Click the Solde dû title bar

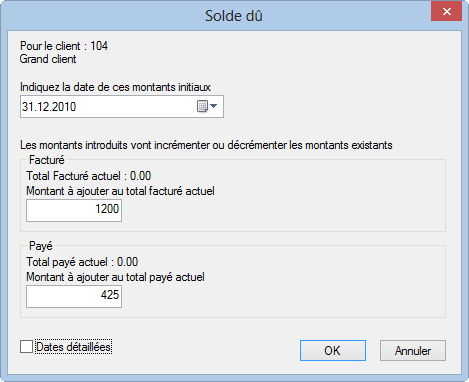[234, 16]
